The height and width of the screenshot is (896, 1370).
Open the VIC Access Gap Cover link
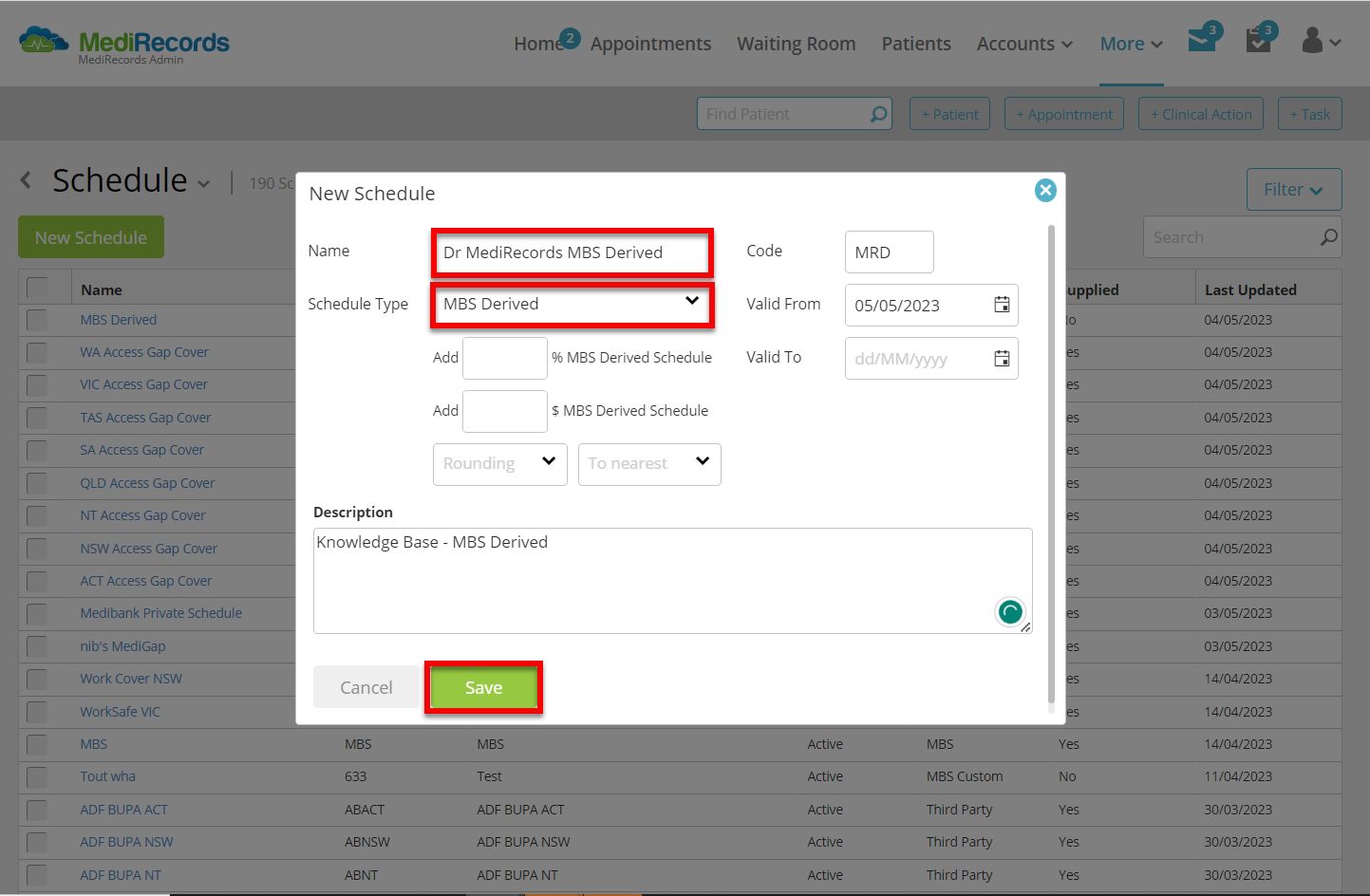click(144, 384)
